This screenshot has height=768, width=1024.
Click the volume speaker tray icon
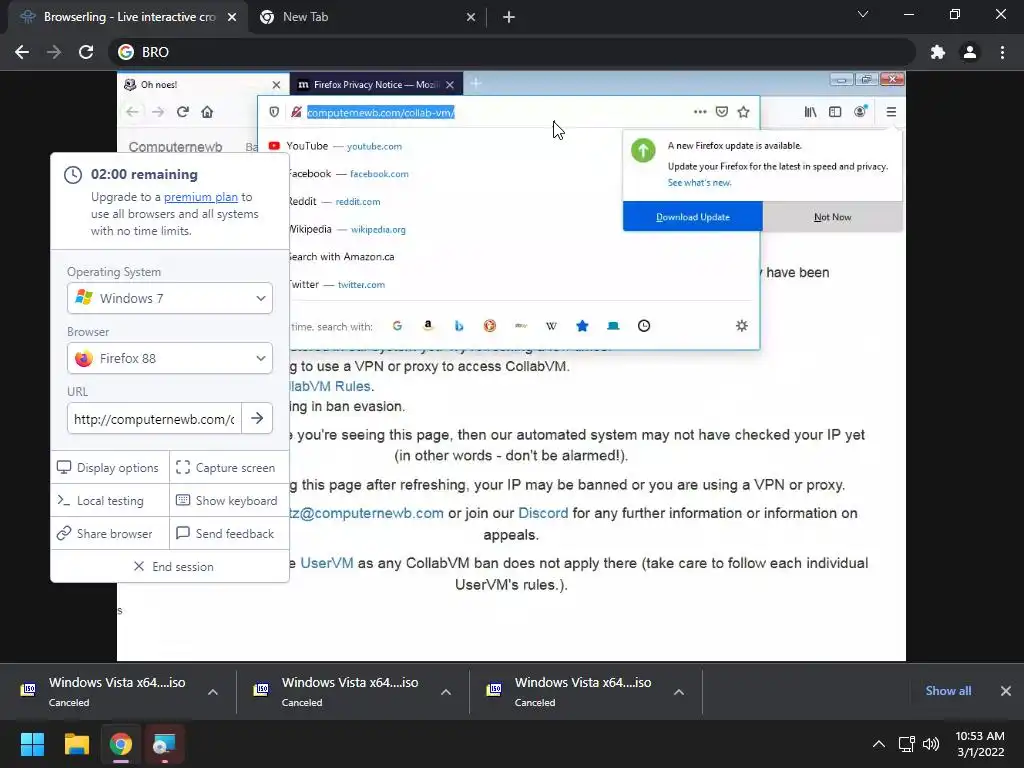point(931,744)
